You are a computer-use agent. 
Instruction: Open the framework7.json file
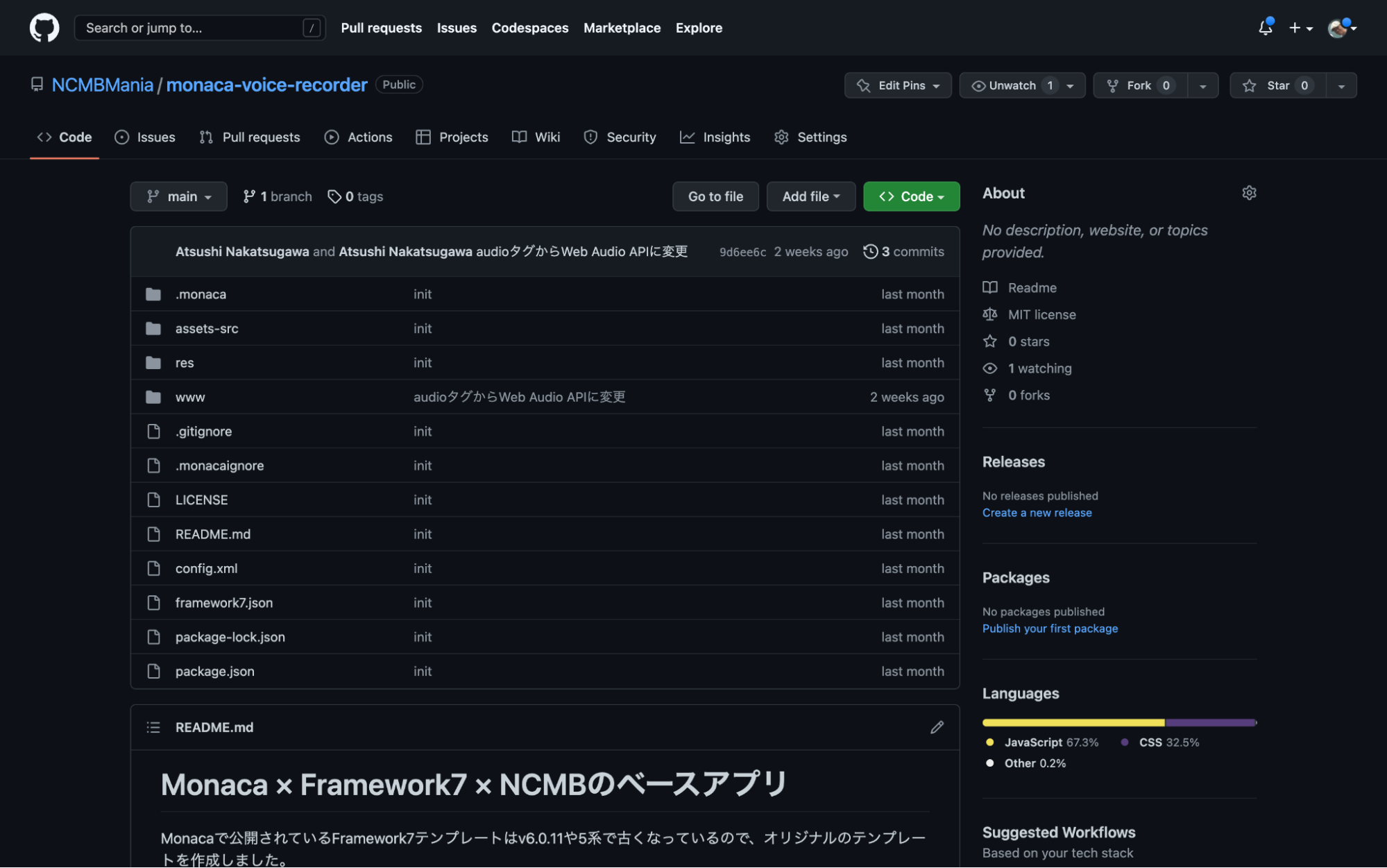[x=224, y=603]
